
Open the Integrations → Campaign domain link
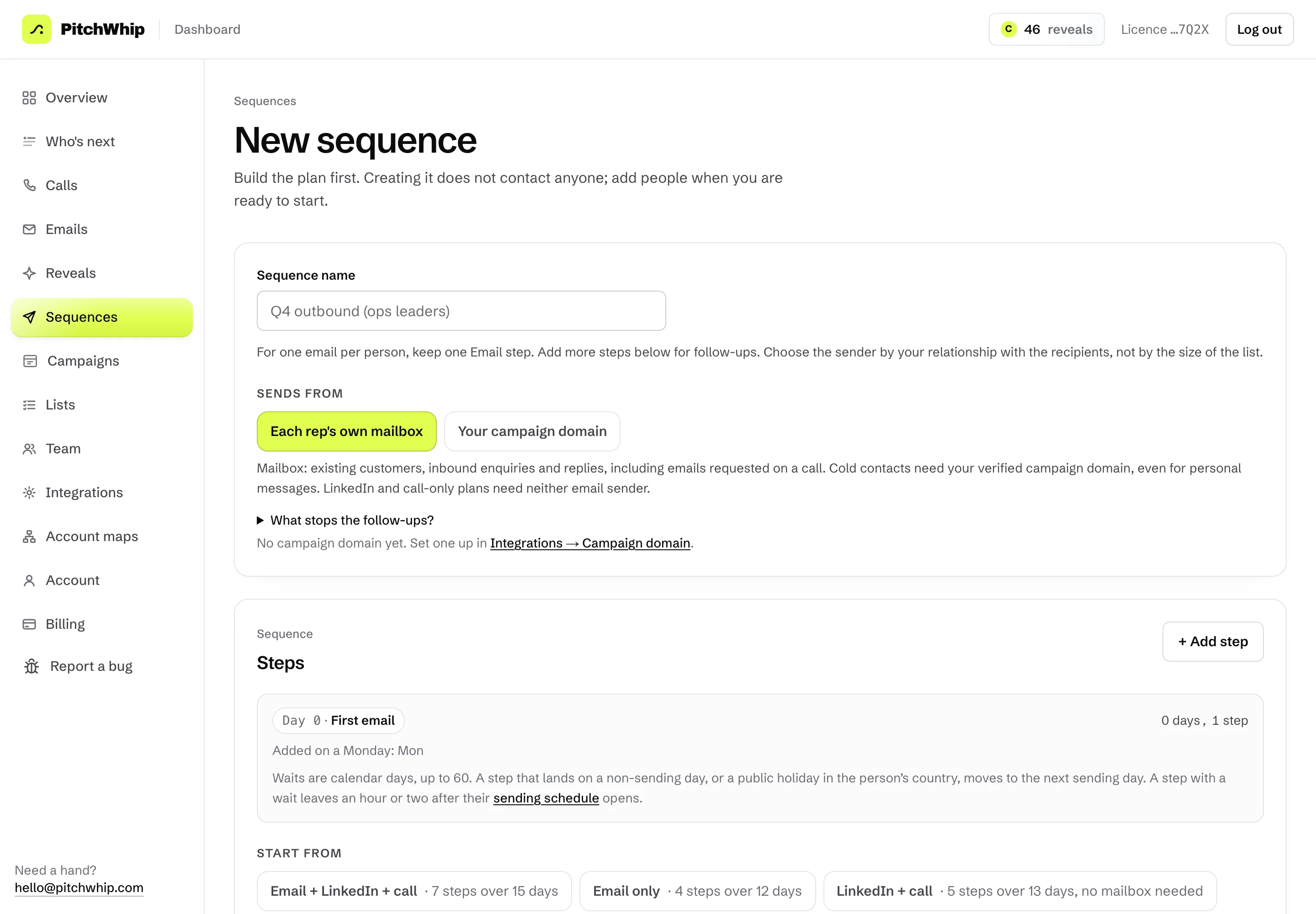(590, 543)
